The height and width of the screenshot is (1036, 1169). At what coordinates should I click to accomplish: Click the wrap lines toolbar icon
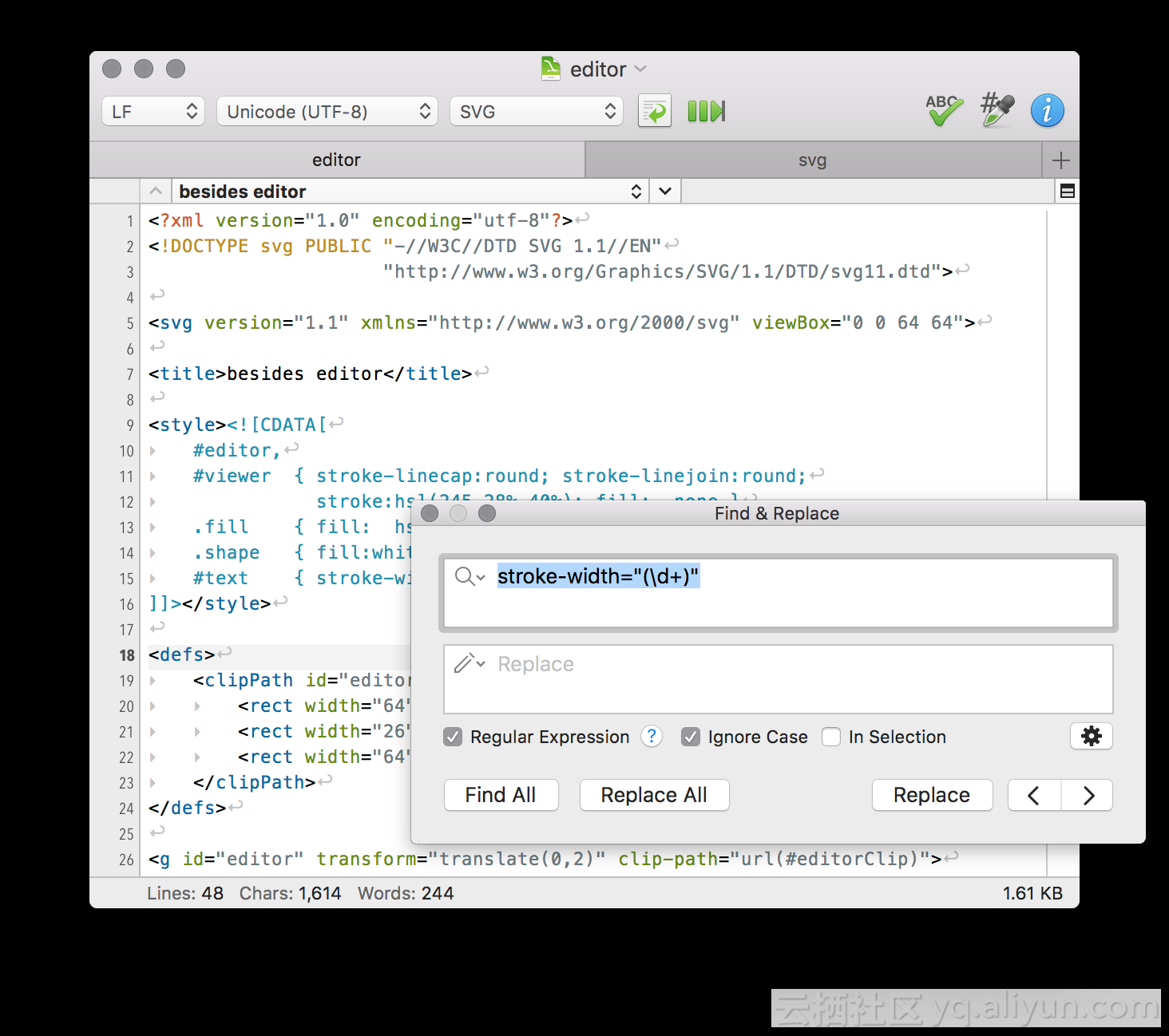tap(655, 111)
